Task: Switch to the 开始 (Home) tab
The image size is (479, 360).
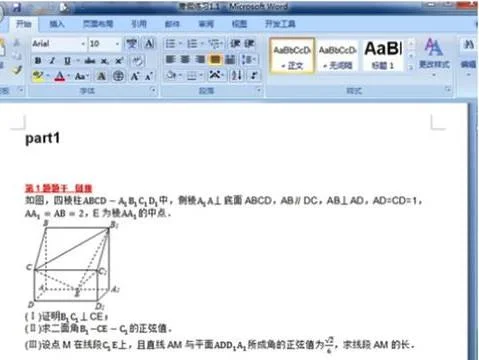Action: click(24, 24)
